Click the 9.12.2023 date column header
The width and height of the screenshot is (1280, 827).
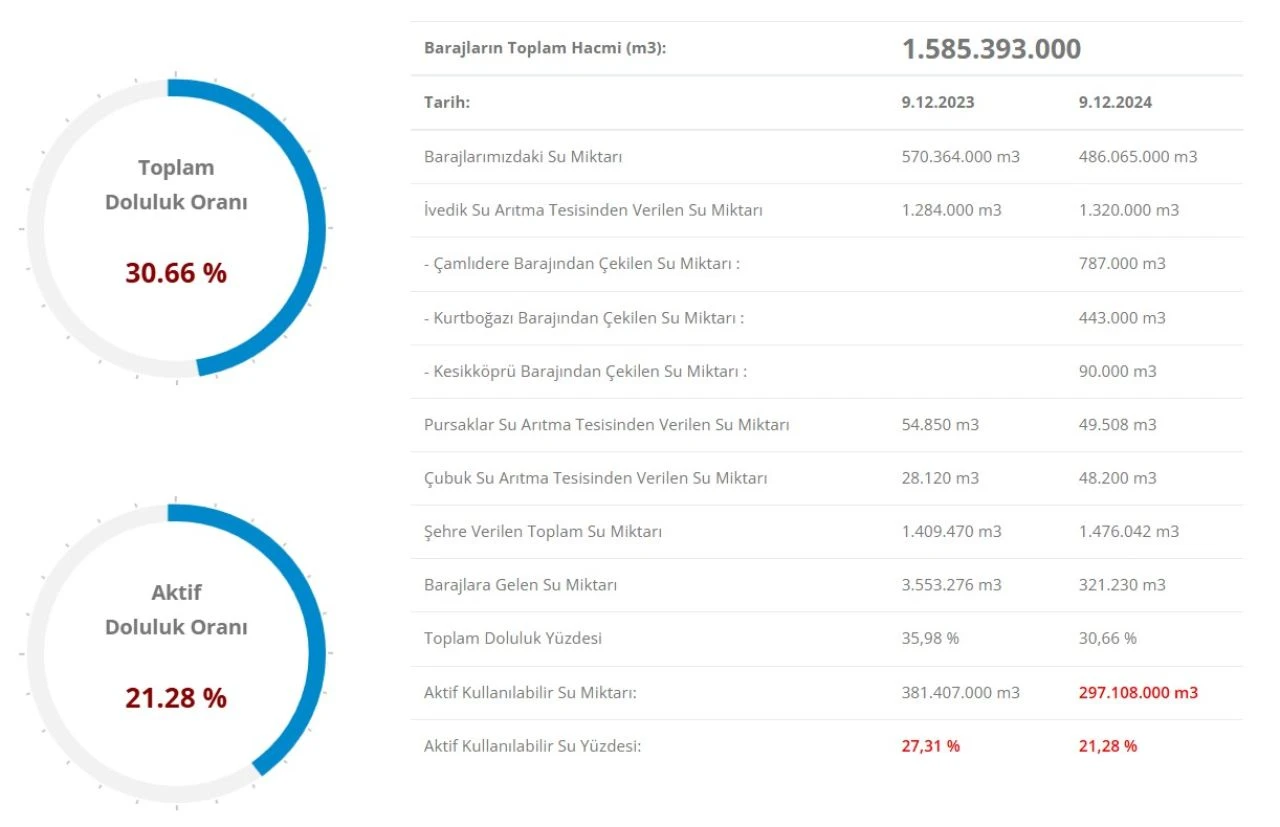pos(937,103)
